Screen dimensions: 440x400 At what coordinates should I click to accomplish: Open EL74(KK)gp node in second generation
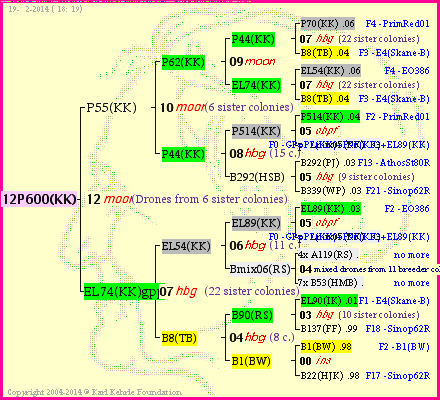click(x=121, y=292)
